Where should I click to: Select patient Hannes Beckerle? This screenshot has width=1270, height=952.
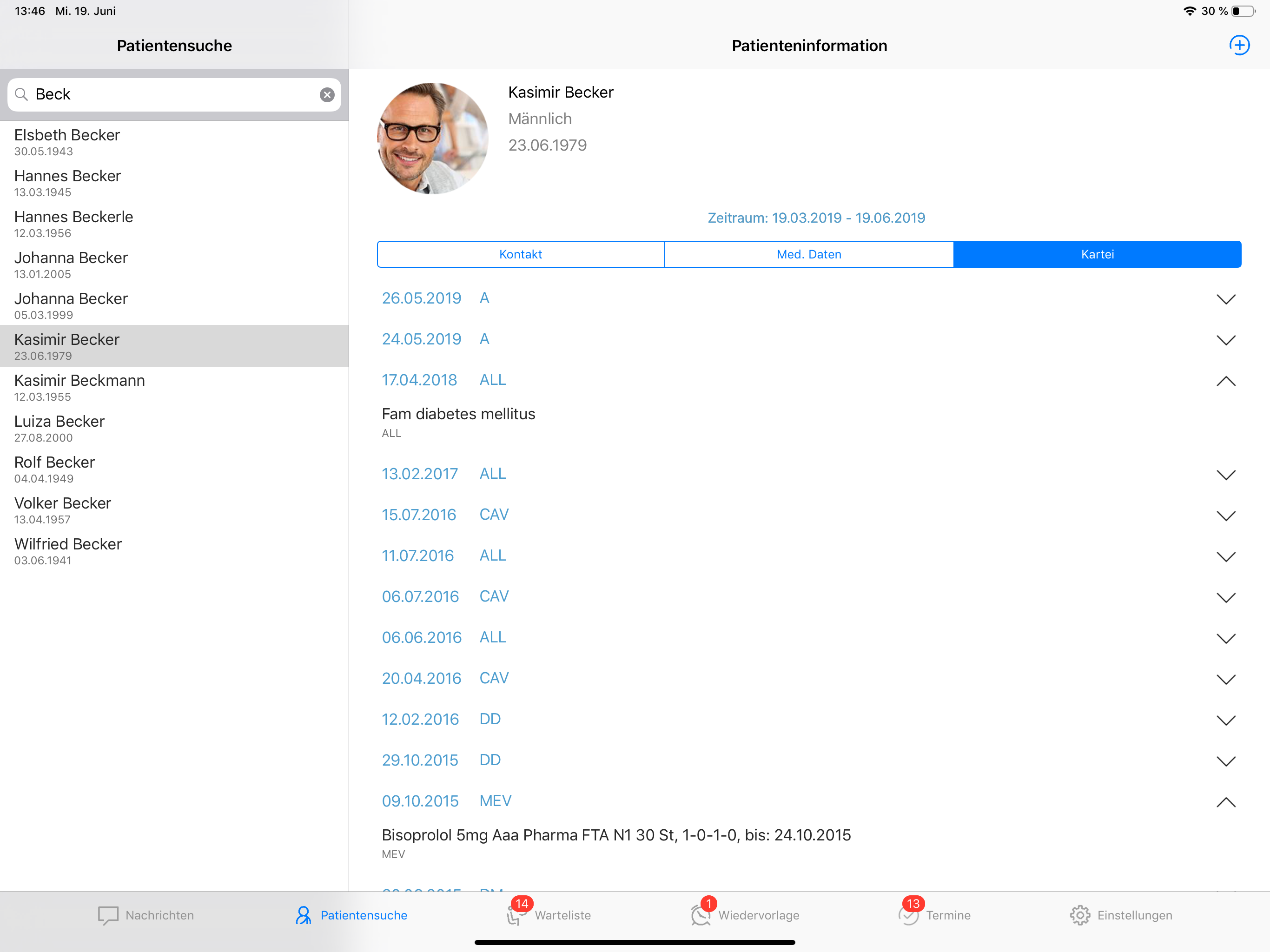(x=174, y=224)
